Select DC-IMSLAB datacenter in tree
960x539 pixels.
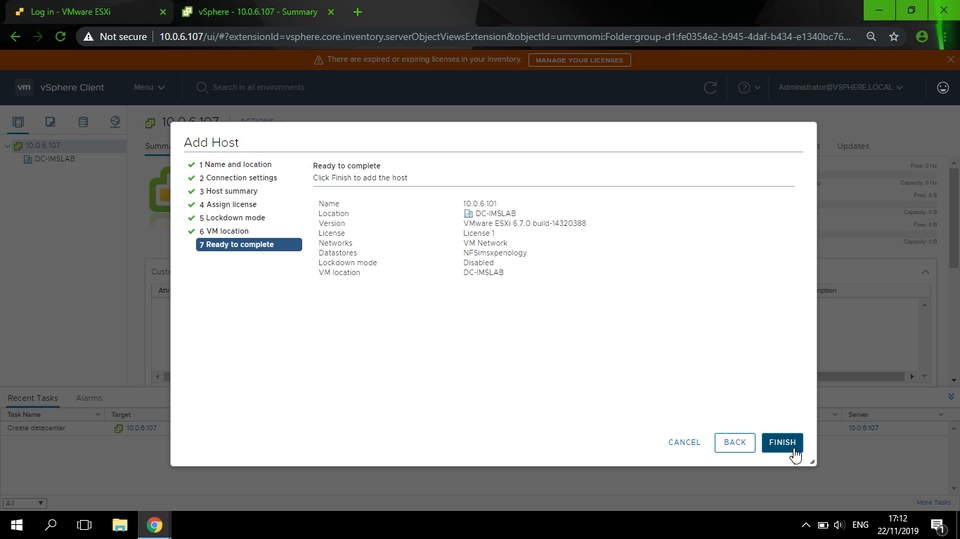pyautogui.click(x=54, y=159)
